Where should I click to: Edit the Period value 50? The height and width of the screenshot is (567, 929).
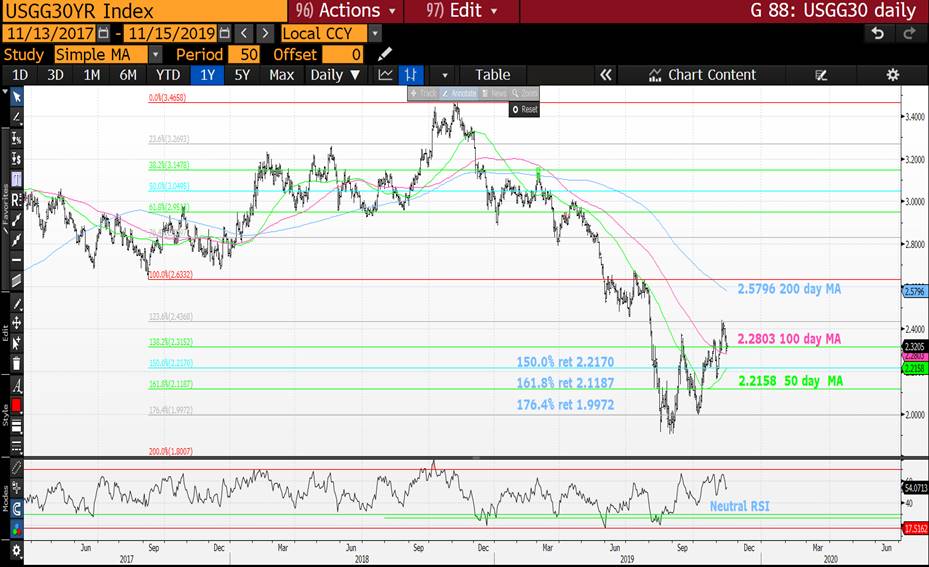244,55
